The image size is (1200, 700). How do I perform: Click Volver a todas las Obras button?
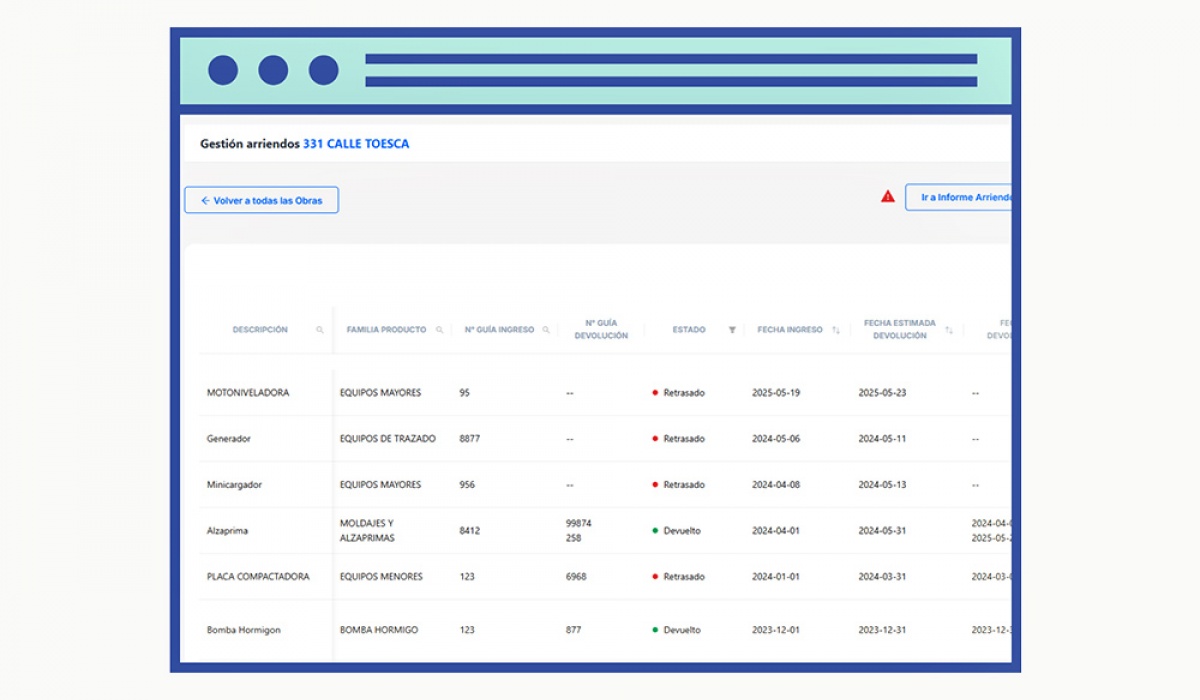[x=261, y=200]
